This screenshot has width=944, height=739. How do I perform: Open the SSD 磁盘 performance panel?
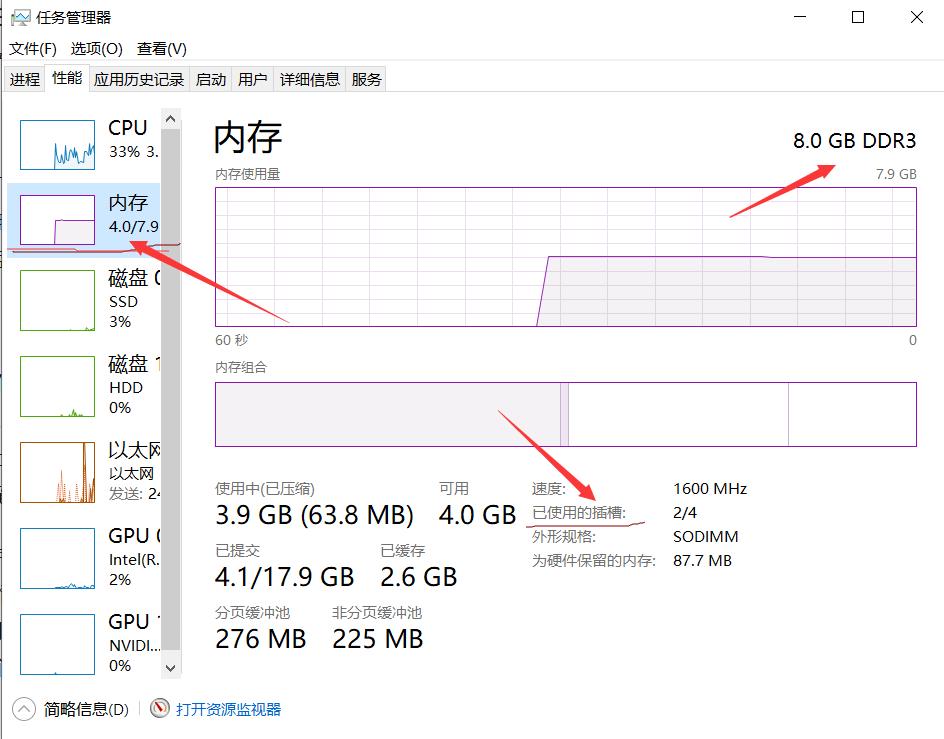57,300
